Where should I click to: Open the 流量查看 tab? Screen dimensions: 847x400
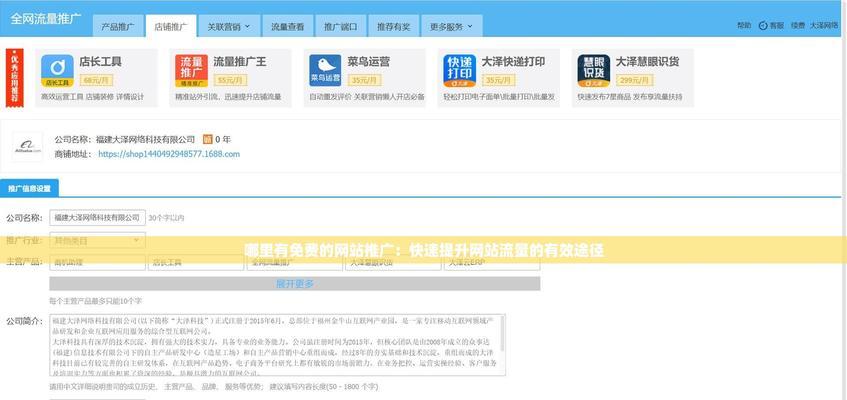coord(287,26)
